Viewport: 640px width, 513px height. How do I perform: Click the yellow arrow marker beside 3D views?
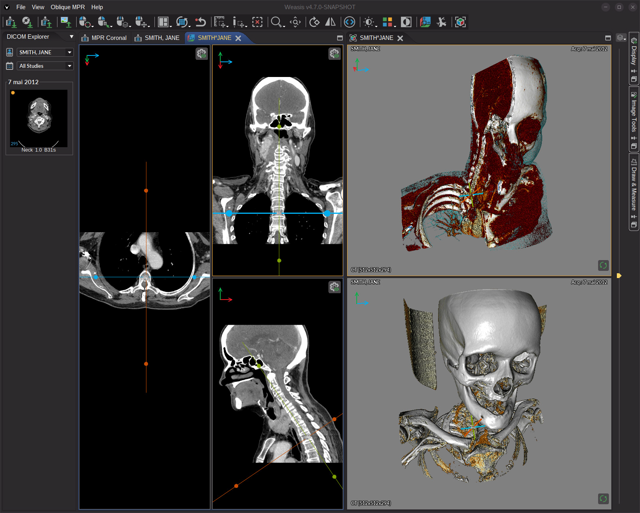pyautogui.click(x=619, y=275)
